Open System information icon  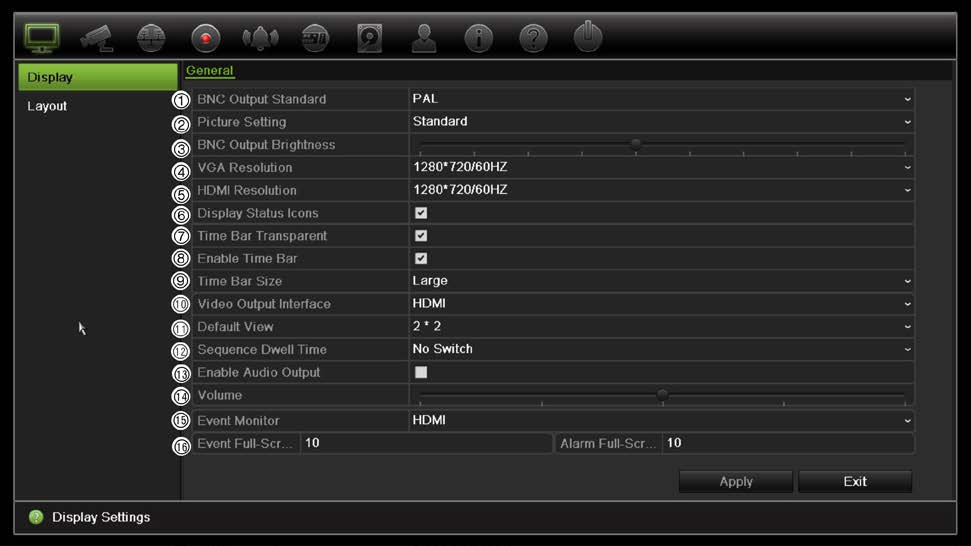479,38
